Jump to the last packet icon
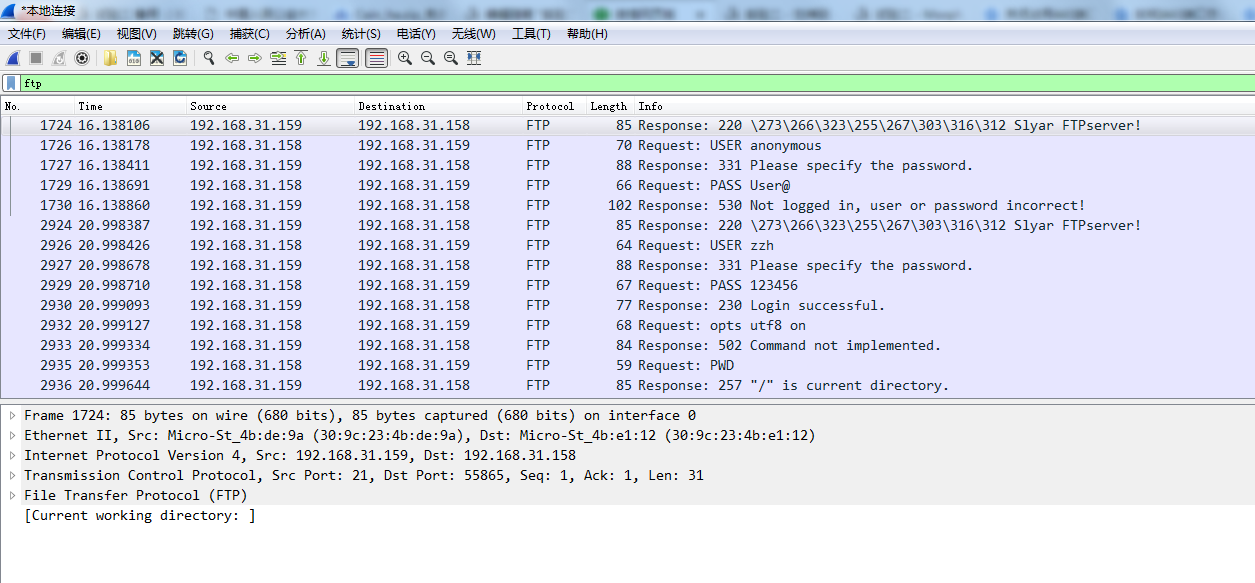1255x583 pixels. tap(324, 58)
